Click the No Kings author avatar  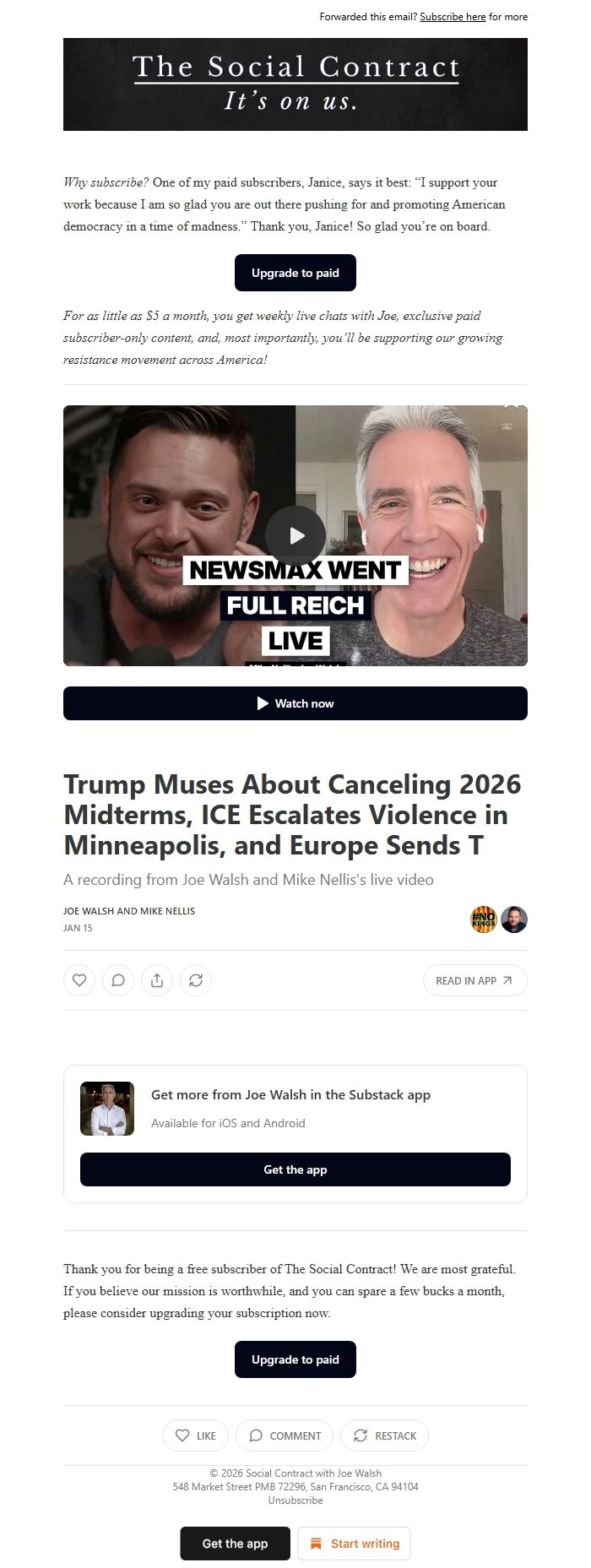click(x=484, y=920)
